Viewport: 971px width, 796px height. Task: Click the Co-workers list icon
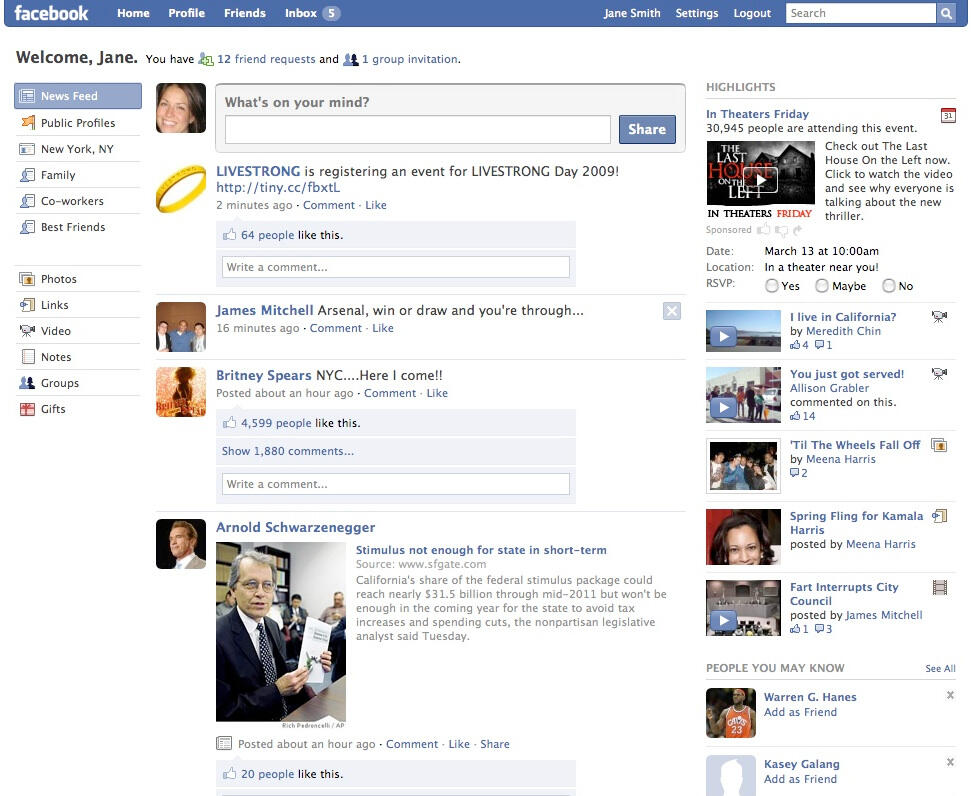(x=27, y=201)
